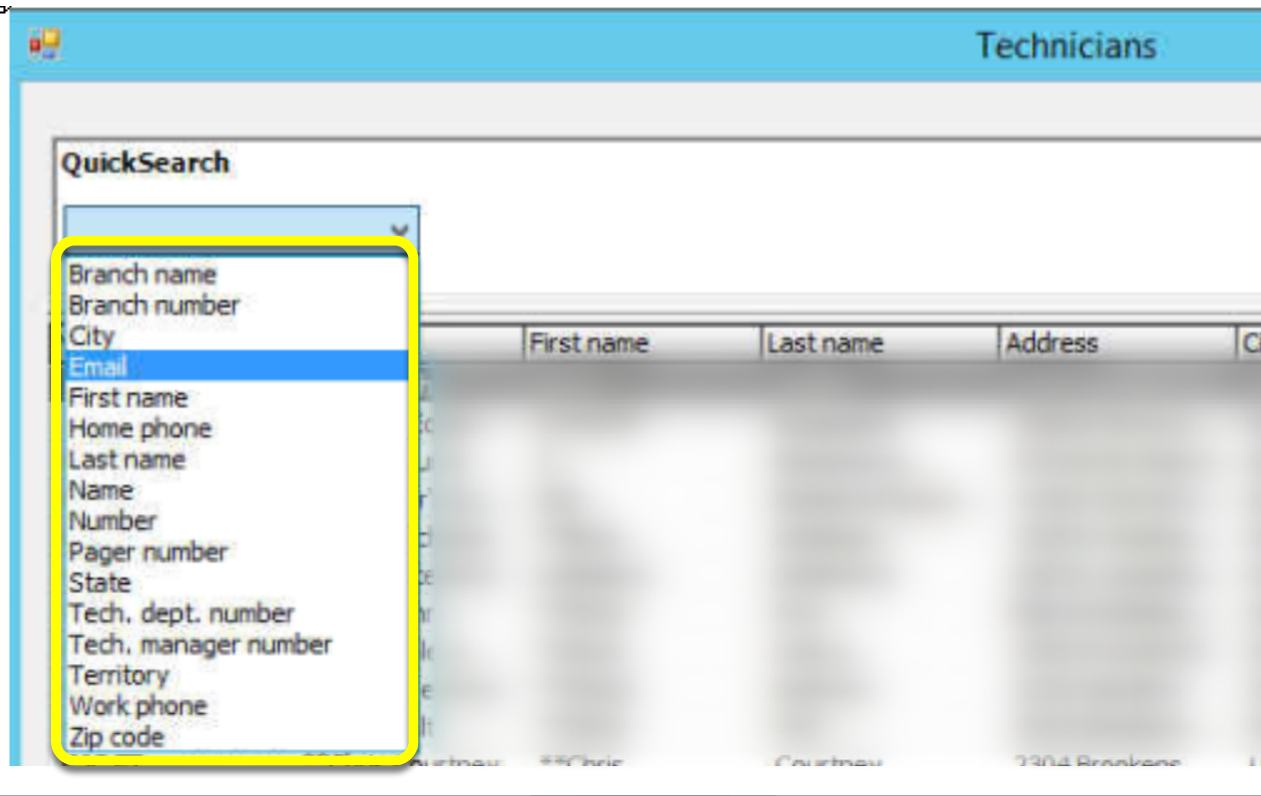
Task: Select the Zip code option
Action: [x=236, y=737]
